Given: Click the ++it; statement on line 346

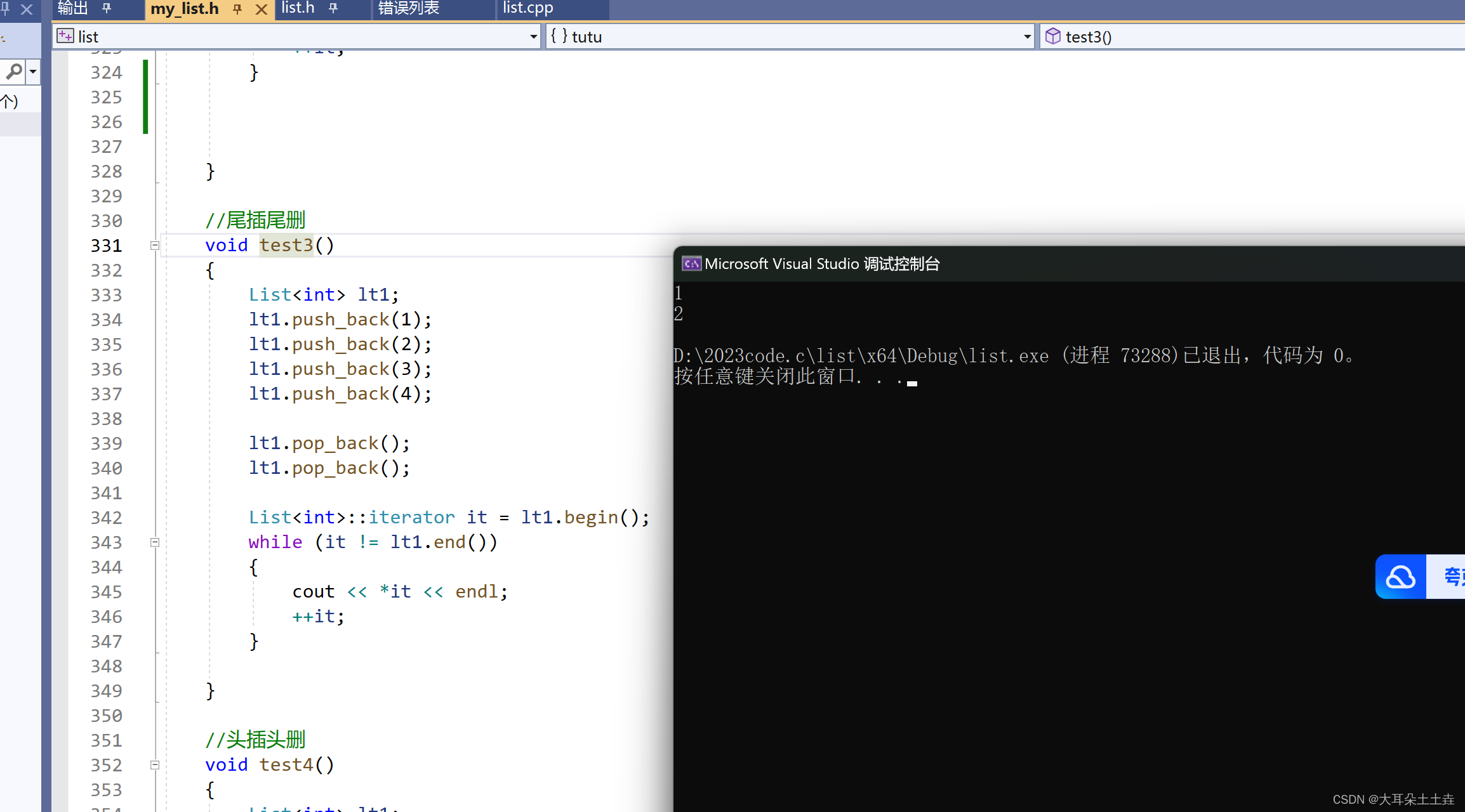Looking at the screenshot, I should click(x=318, y=617).
